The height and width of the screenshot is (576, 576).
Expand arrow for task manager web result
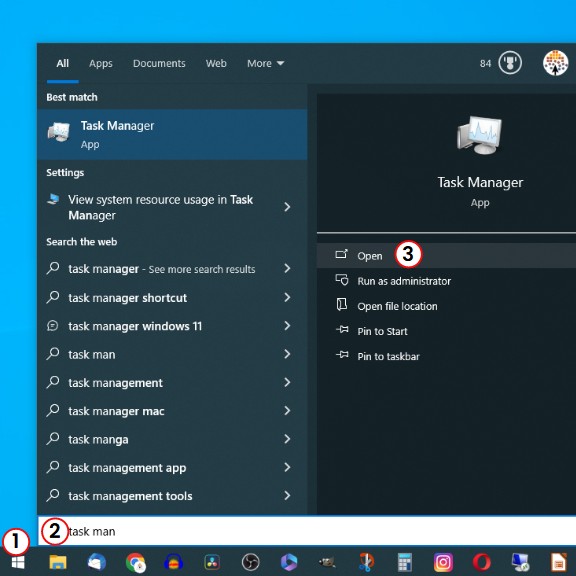[287, 269]
